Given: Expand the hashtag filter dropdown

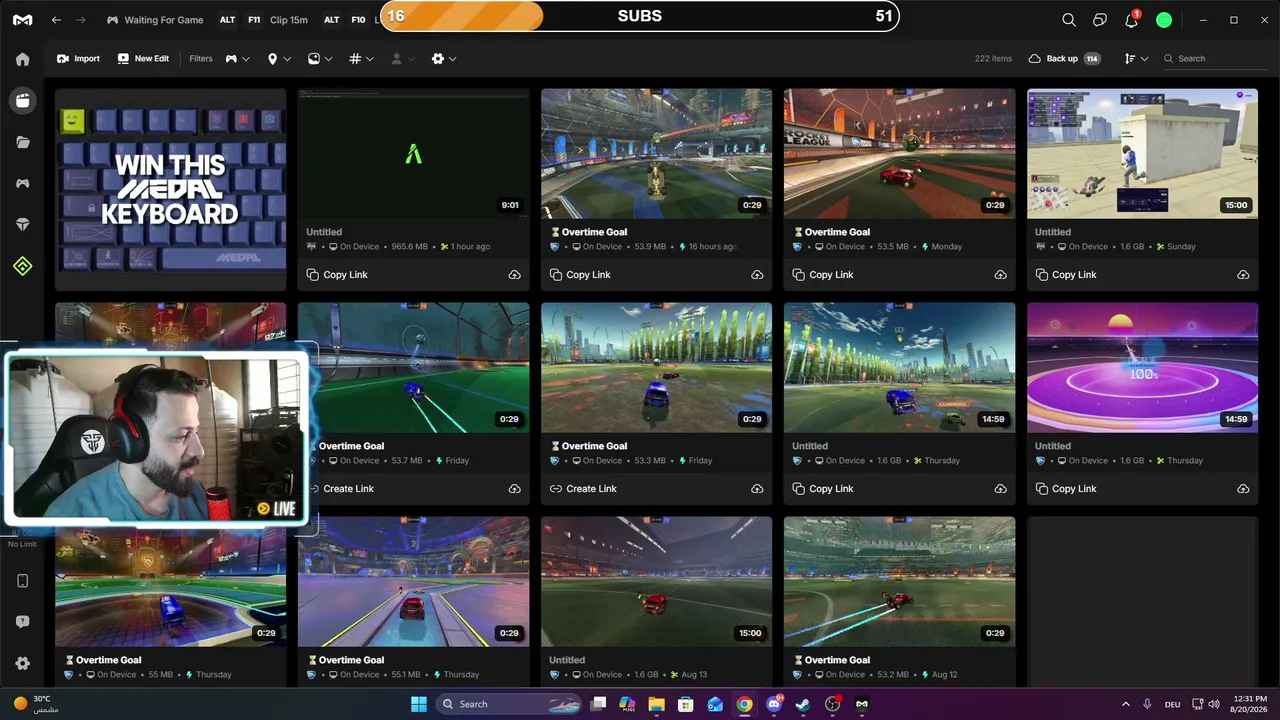Looking at the screenshot, I should [x=361, y=59].
